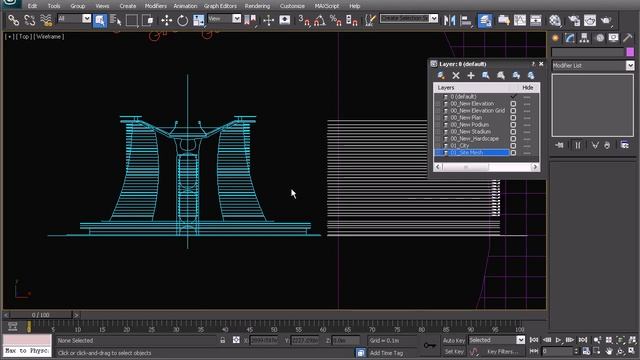Switch to the Hierarchy command panel tab
This screenshot has height=360, width=640.
point(584,38)
